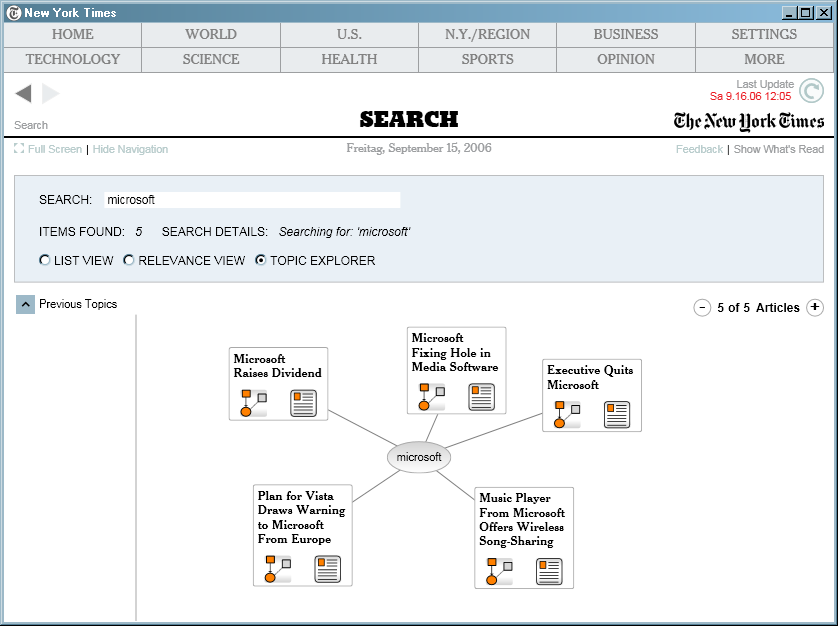The image size is (838, 626).
Task: Select the Relevance View radio button
Action: click(x=129, y=260)
